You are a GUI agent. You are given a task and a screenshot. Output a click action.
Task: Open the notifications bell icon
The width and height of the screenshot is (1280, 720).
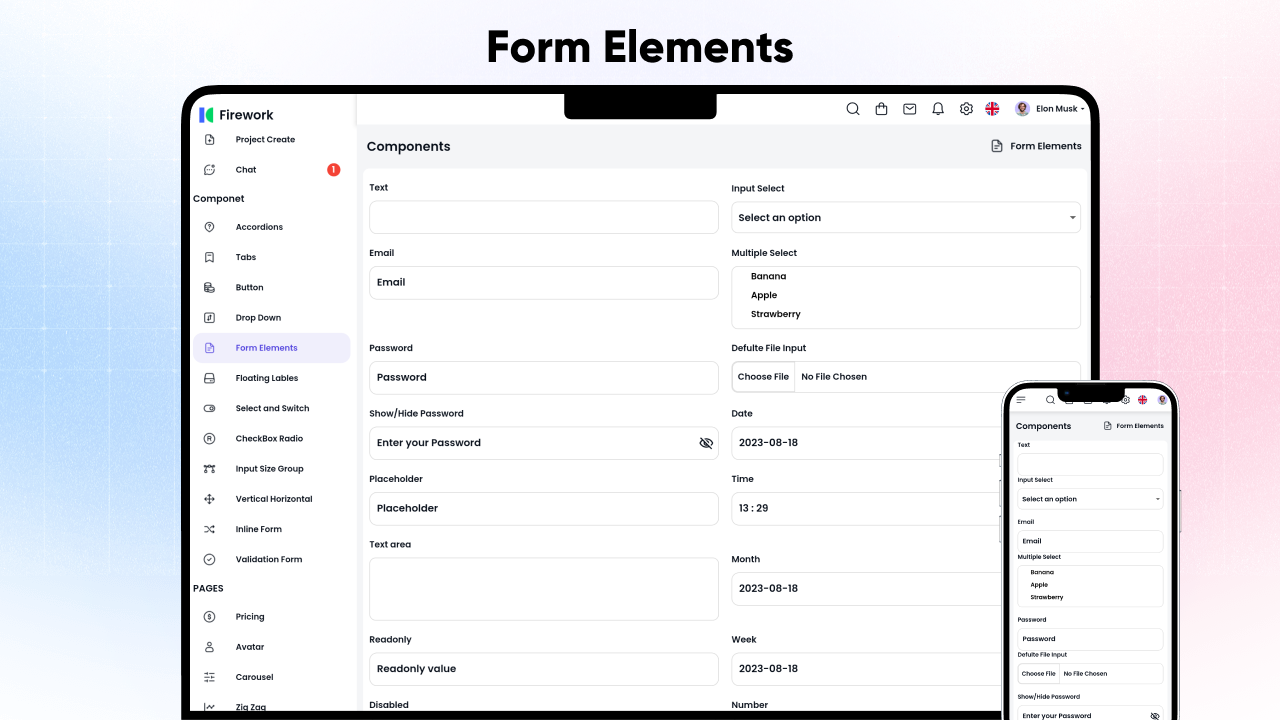(938, 108)
